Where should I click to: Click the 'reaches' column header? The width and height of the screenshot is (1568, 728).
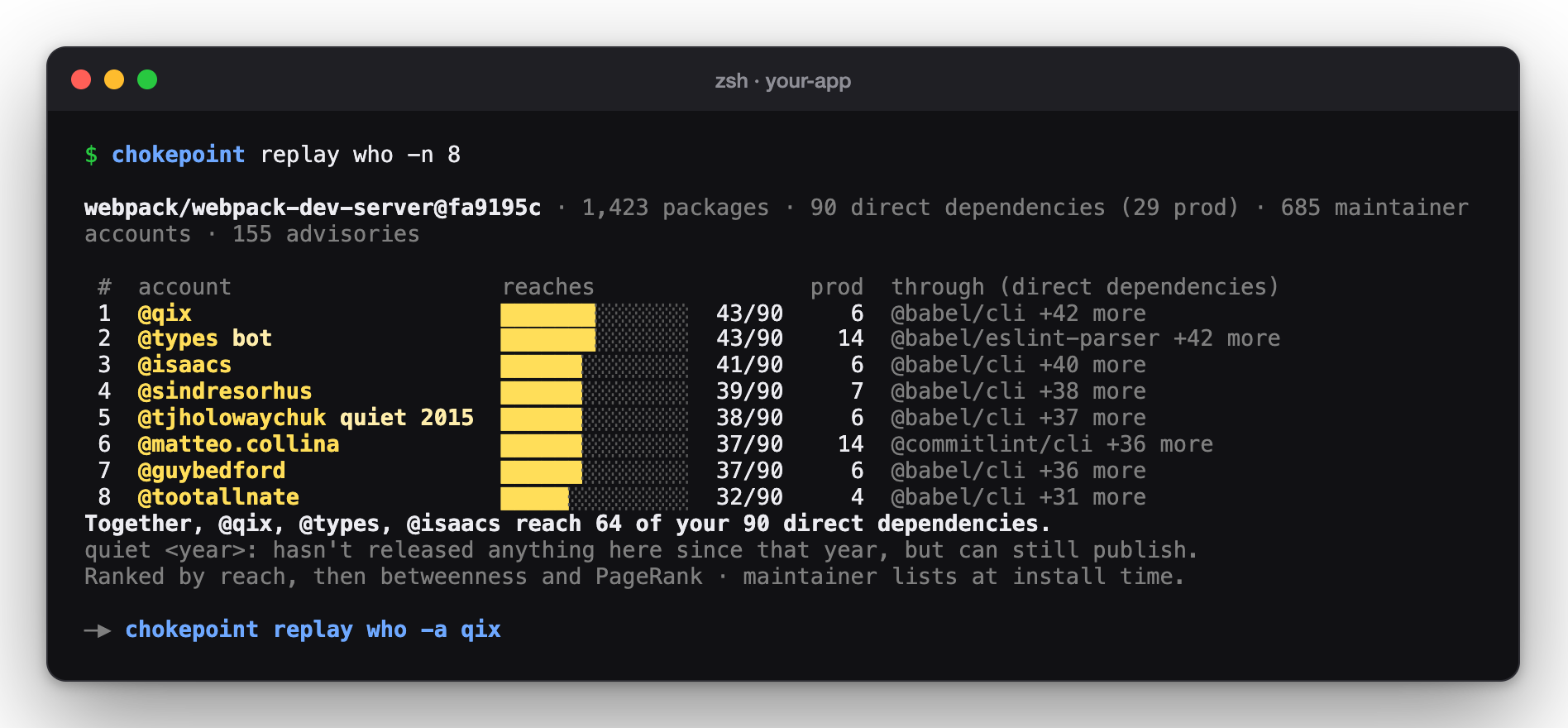pos(548,287)
